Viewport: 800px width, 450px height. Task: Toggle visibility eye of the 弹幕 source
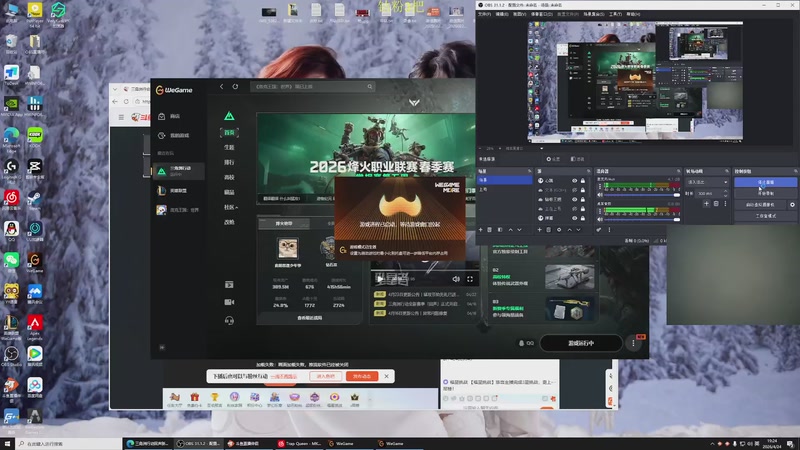[x=574, y=218]
